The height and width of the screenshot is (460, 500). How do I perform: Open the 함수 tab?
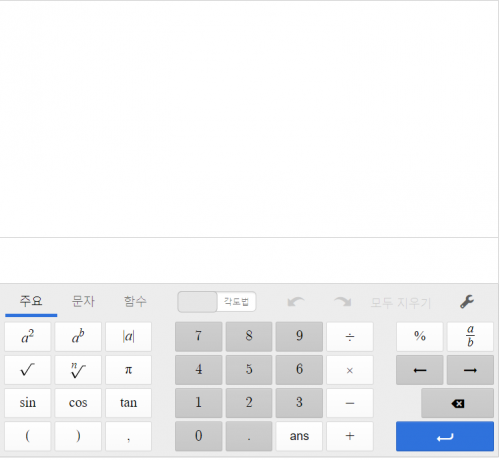point(135,301)
